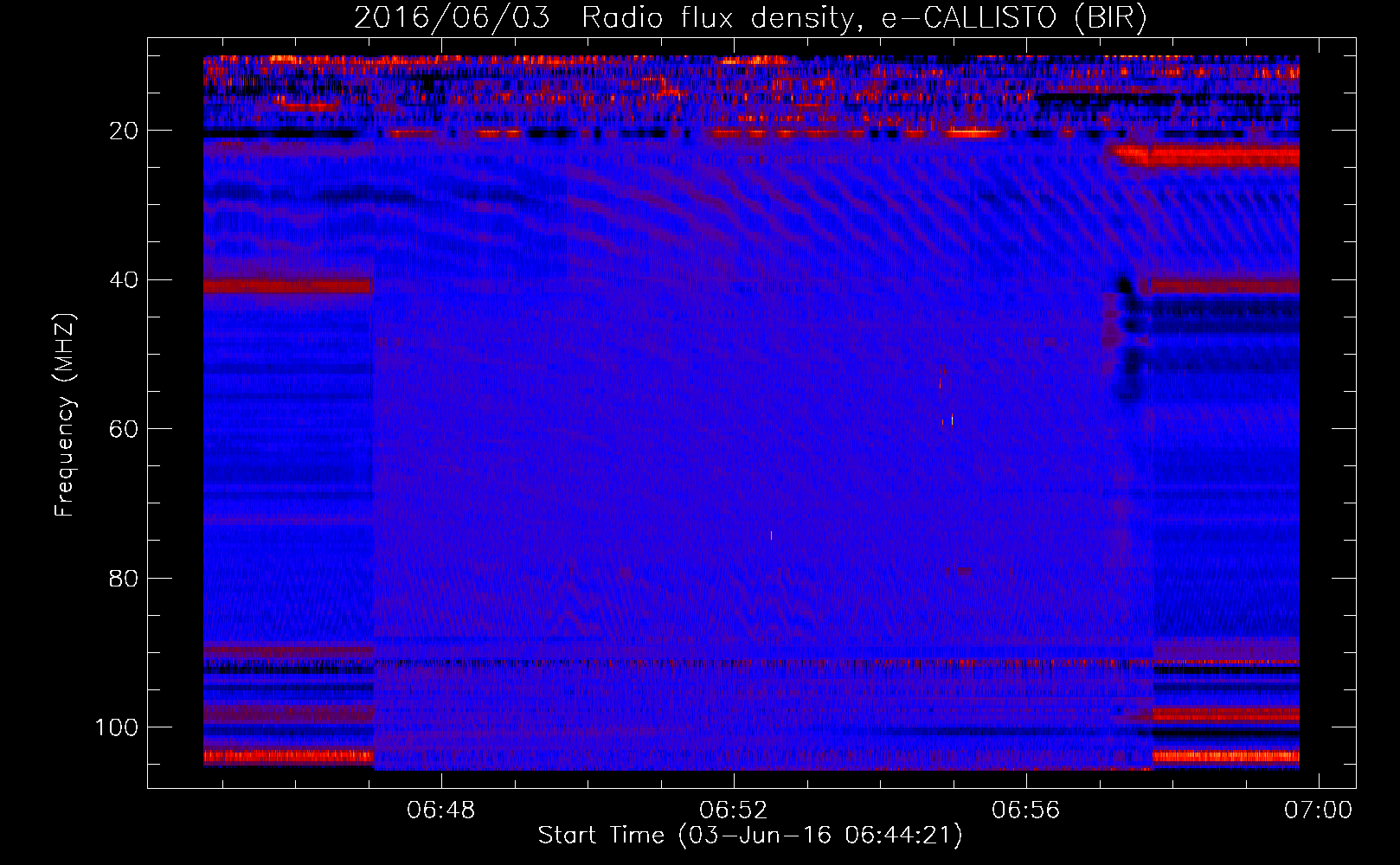Click the '20' frequency tick label

tap(124, 131)
